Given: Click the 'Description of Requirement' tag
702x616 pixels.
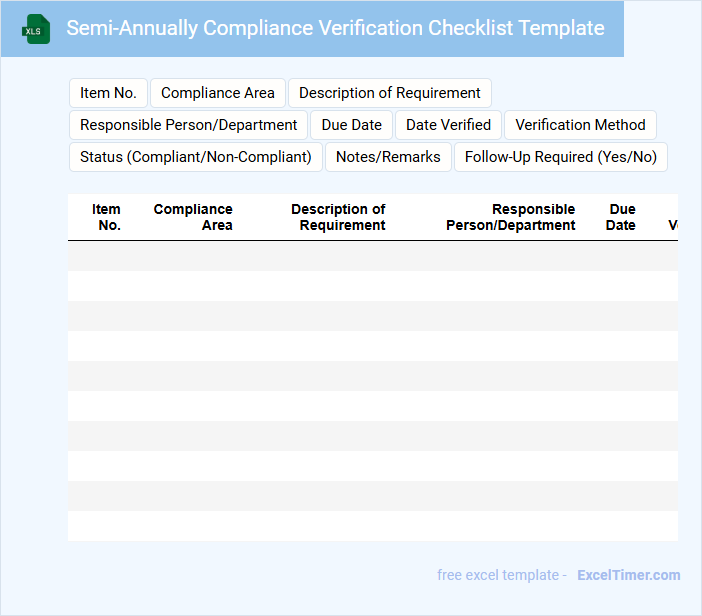Looking at the screenshot, I should (x=390, y=93).
